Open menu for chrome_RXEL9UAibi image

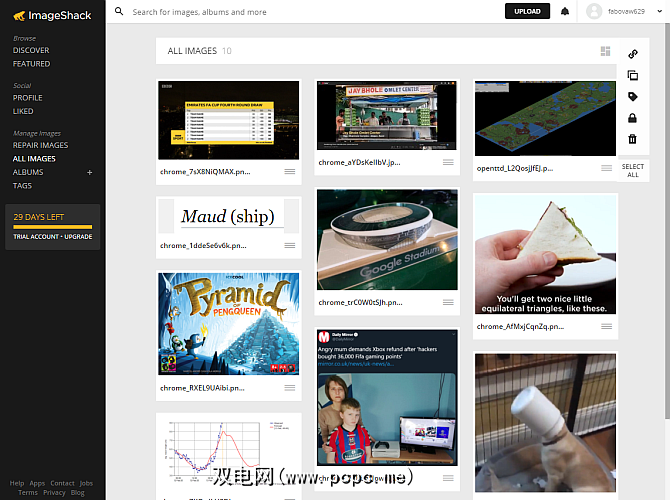coord(290,388)
